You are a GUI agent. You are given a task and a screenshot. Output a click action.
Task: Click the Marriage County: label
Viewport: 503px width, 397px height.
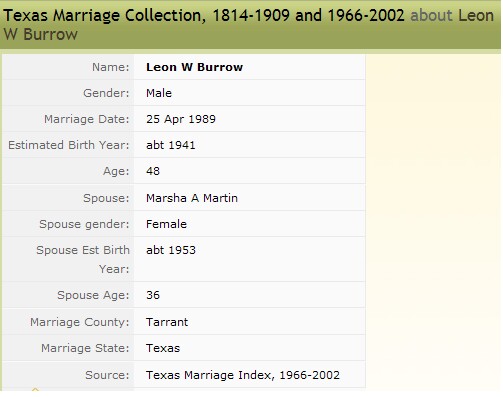[x=80, y=322]
